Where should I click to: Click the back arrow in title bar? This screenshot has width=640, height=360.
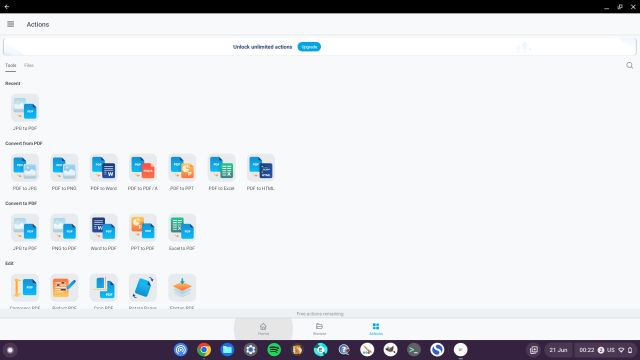(7, 7)
